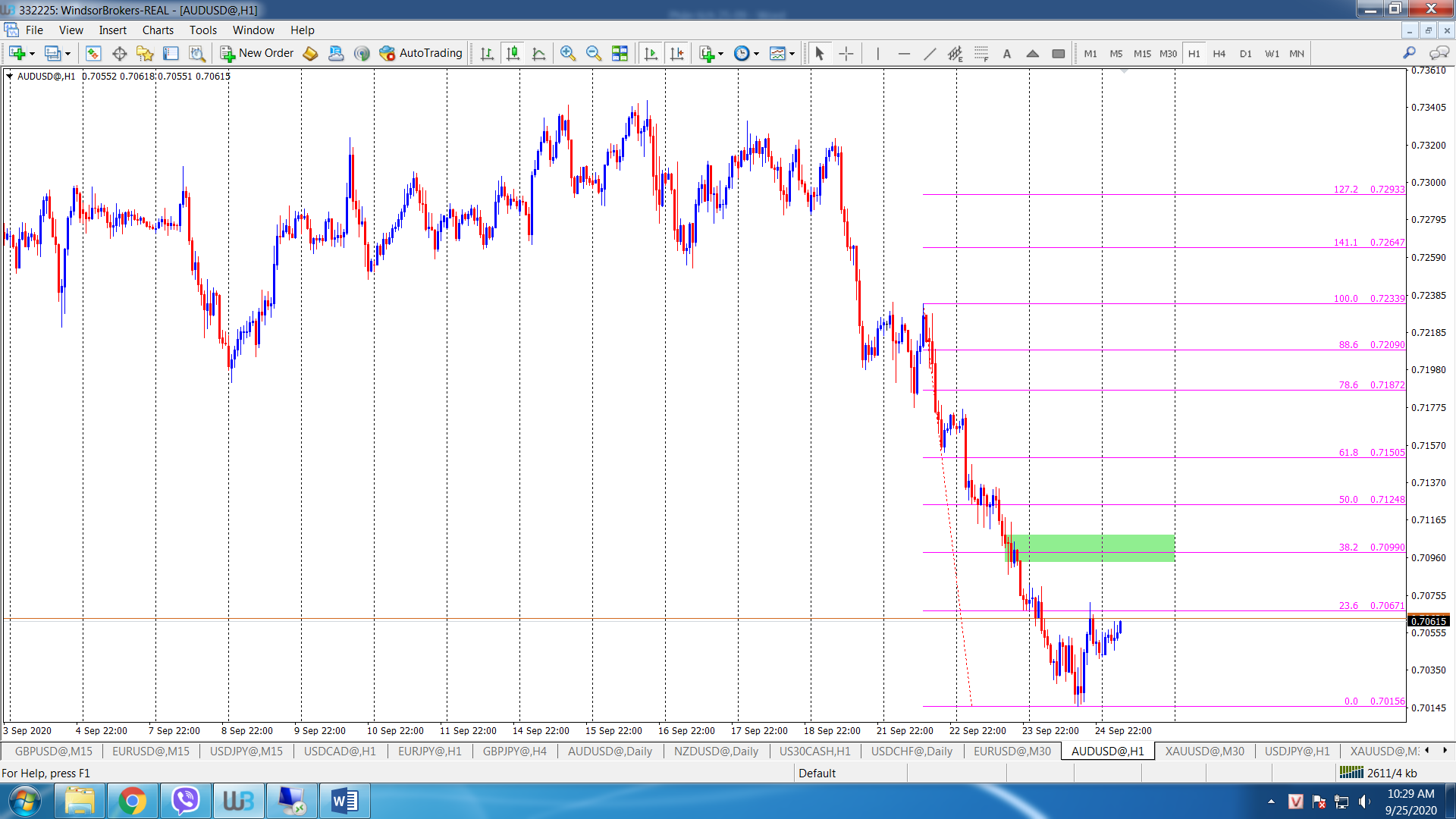Viewport: 1456px width, 819px height.
Task: Open the Charts menu
Action: tap(158, 30)
